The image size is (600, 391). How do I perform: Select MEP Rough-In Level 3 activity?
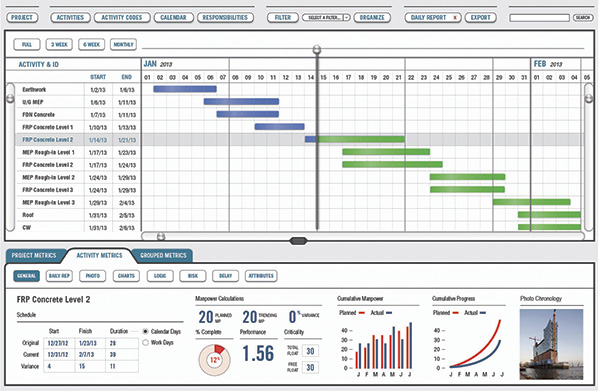[77, 202]
